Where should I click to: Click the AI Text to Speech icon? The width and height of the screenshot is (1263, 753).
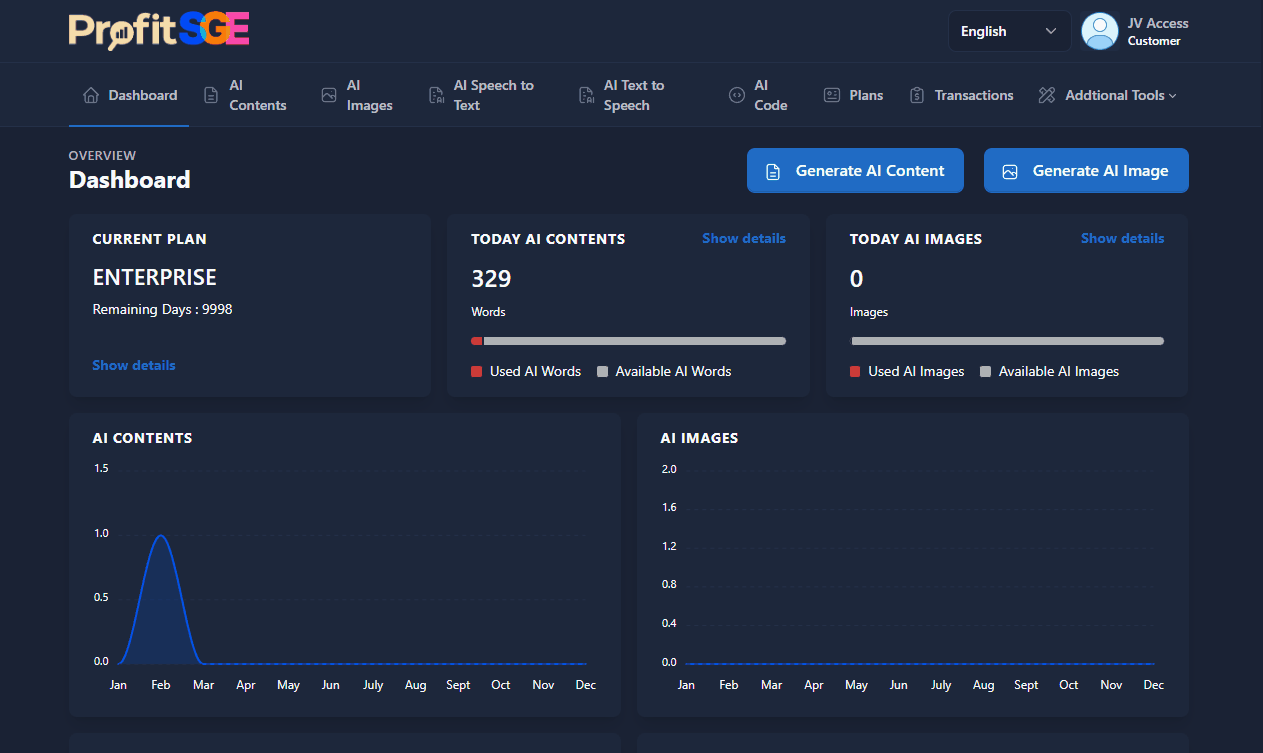coord(586,95)
